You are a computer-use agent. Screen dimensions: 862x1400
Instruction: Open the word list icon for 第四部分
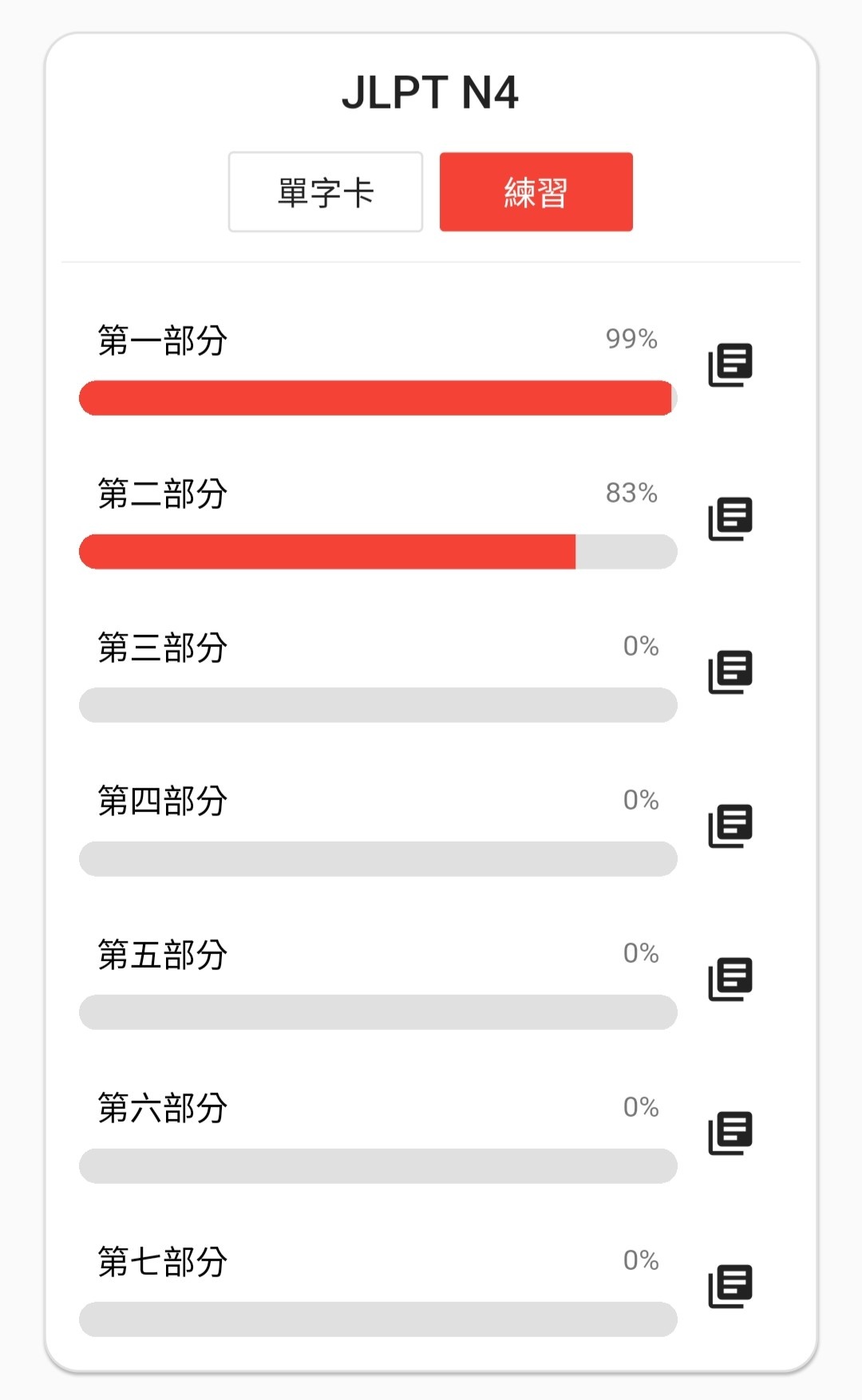tap(730, 826)
